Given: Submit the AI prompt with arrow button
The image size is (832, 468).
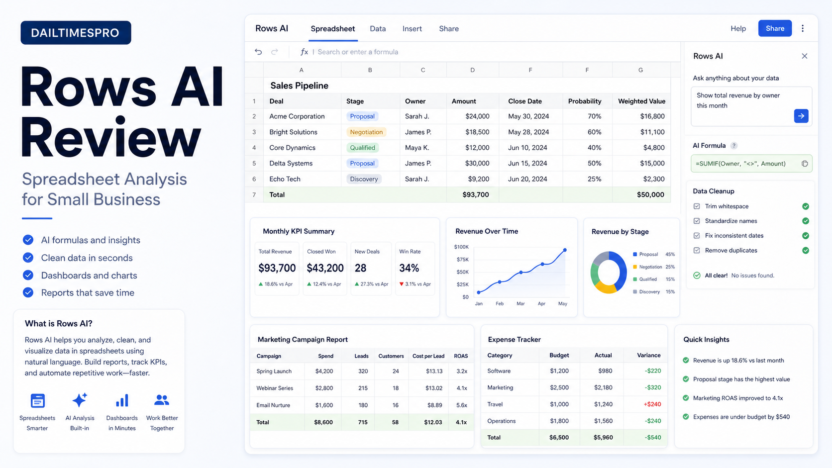Looking at the screenshot, I should [801, 116].
